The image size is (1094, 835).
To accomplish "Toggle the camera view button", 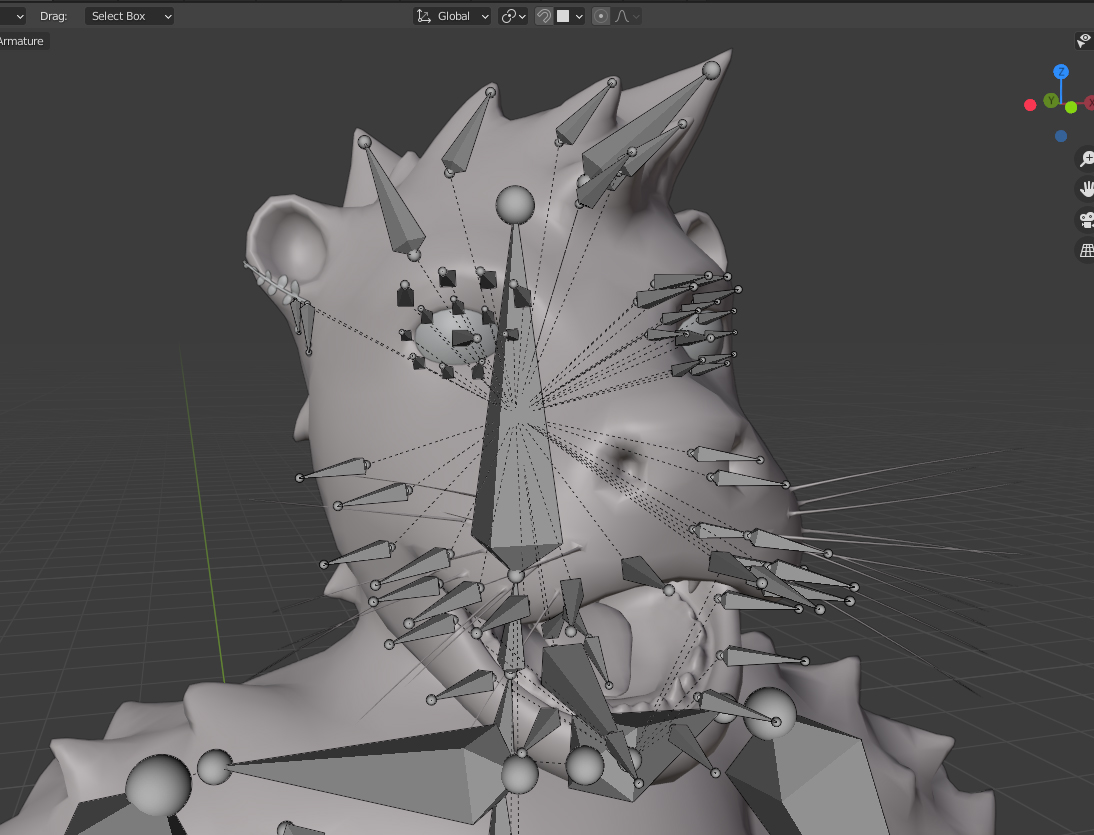I will click(x=1086, y=220).
